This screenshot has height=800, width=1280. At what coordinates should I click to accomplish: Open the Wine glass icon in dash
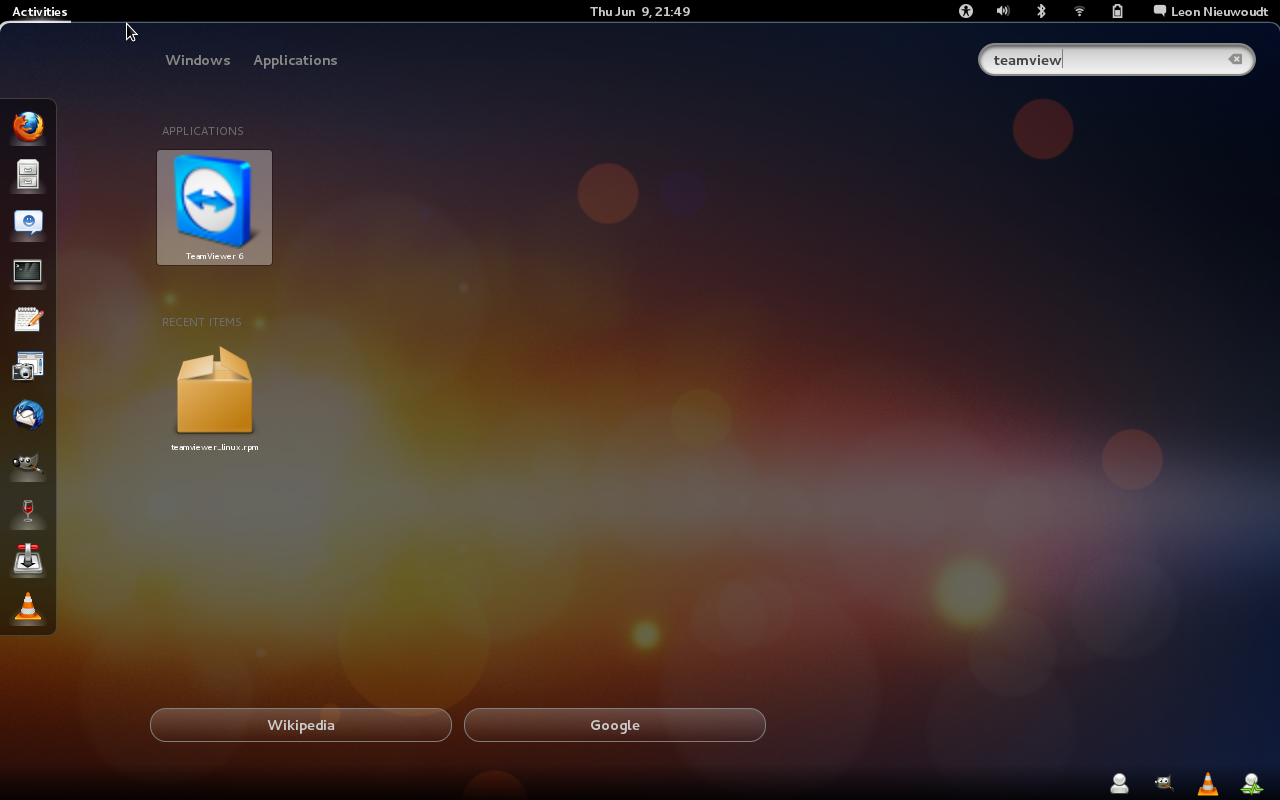click(x=28, y=511)
